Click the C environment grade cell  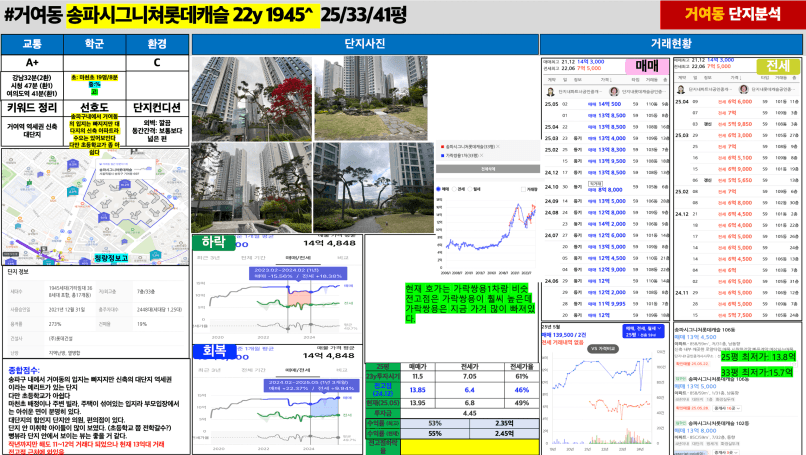click(x=157, y=63)
